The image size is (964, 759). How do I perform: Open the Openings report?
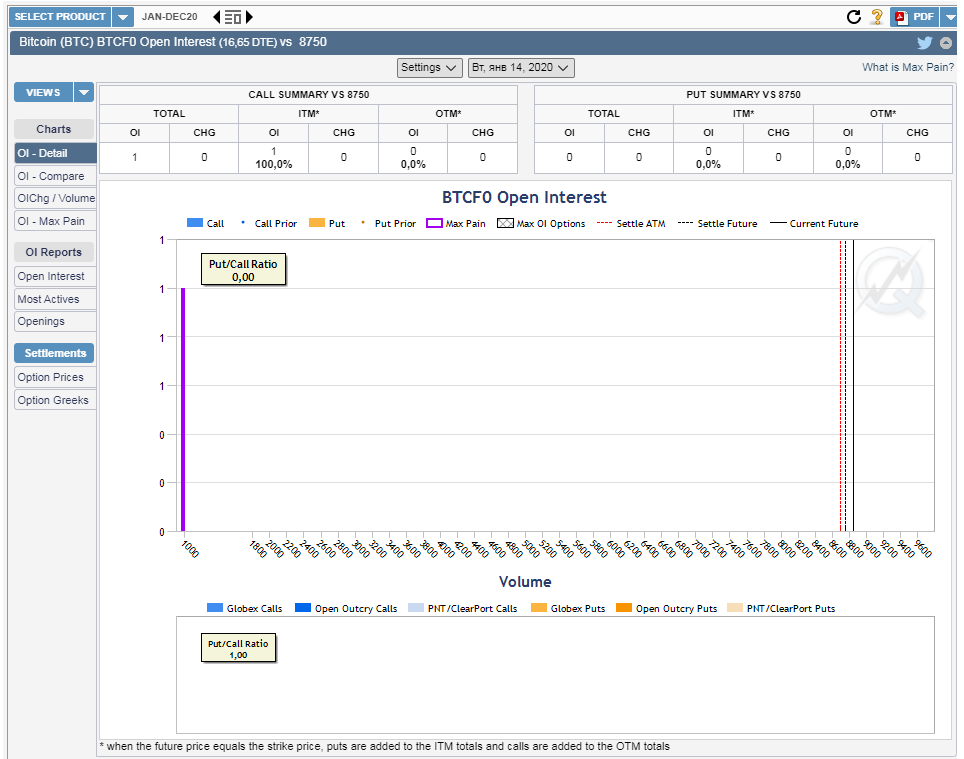55,321
